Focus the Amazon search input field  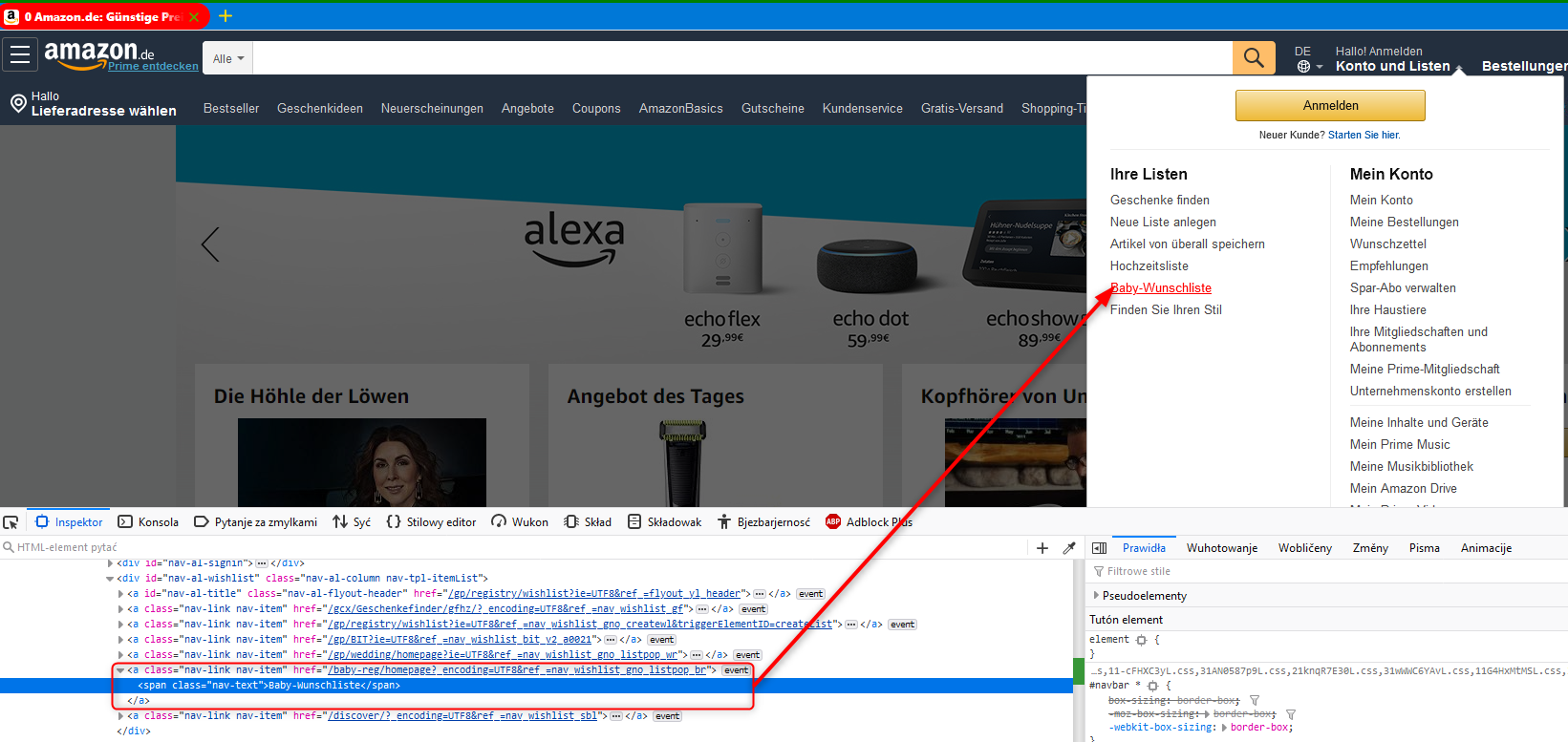pos(742,58)
